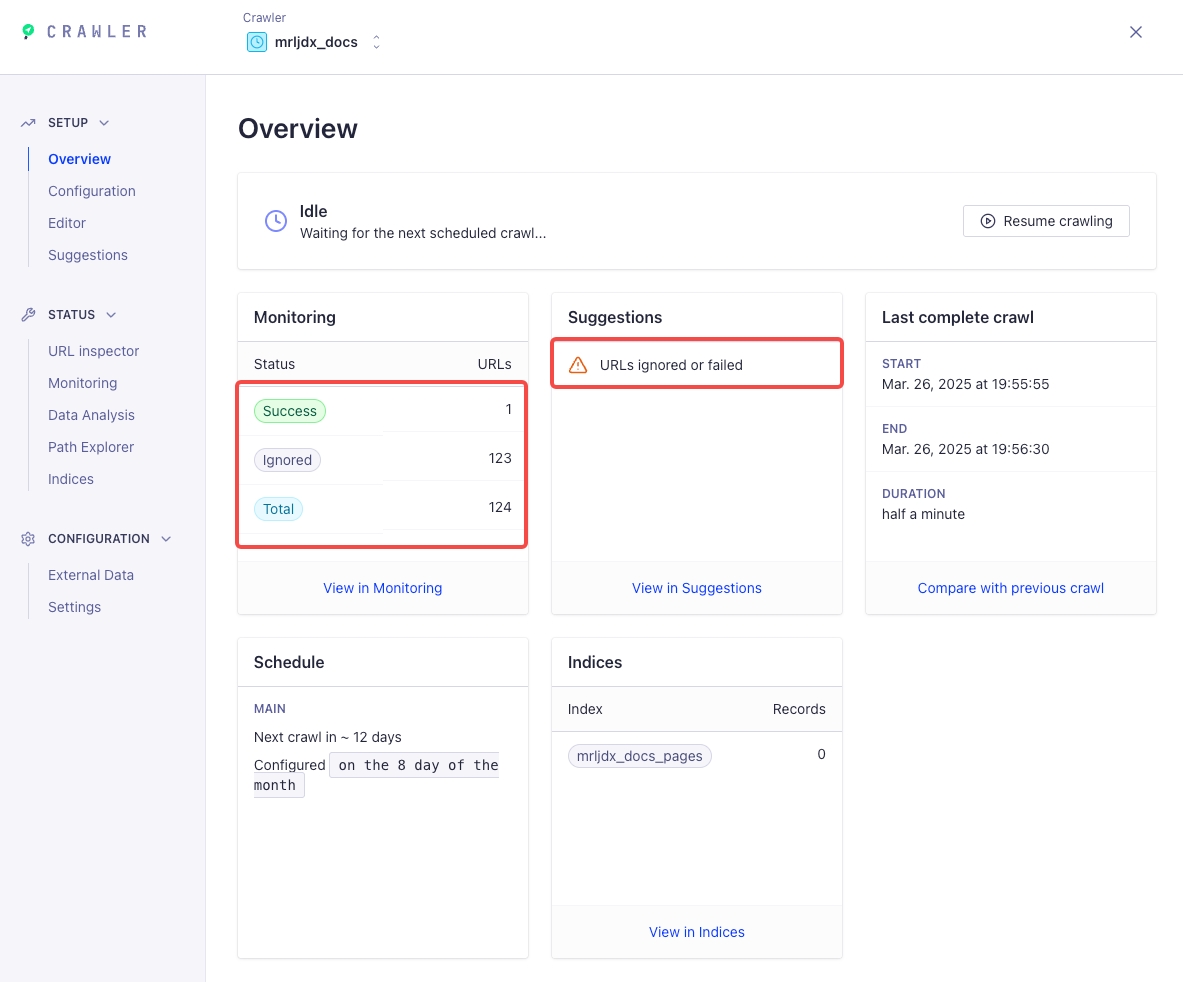Go to Suggestions in sidebar

tap(88, 255)
